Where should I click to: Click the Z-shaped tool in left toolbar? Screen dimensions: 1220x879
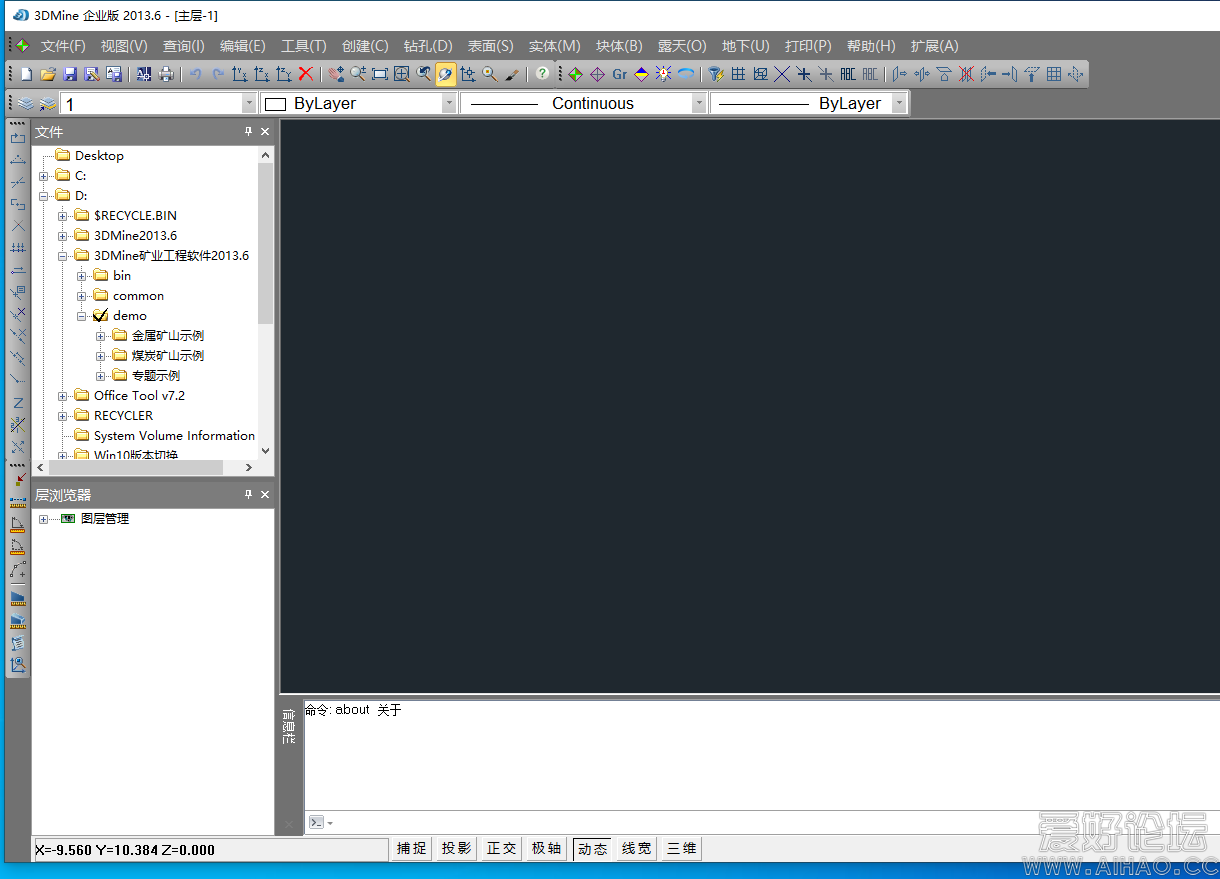pos(18,402)
